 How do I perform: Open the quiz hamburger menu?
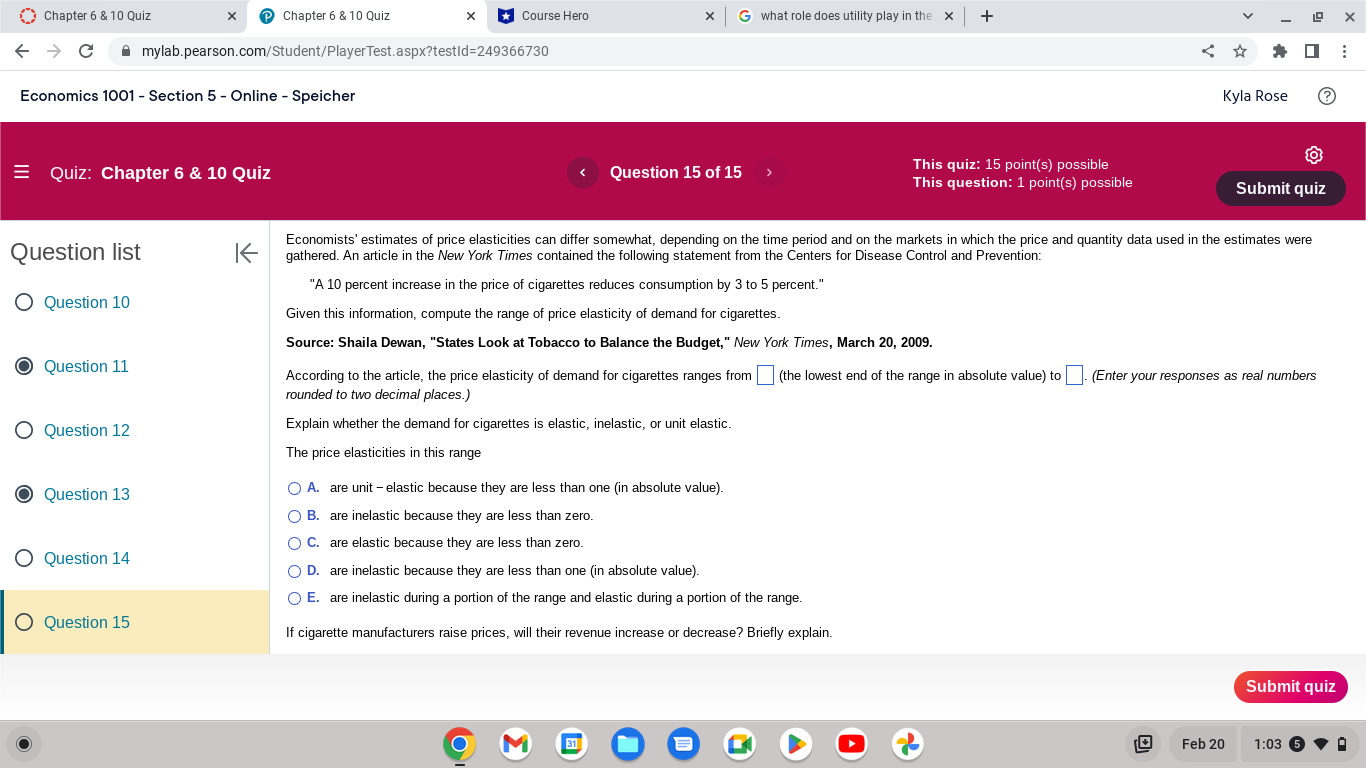(x=22, y=171)
